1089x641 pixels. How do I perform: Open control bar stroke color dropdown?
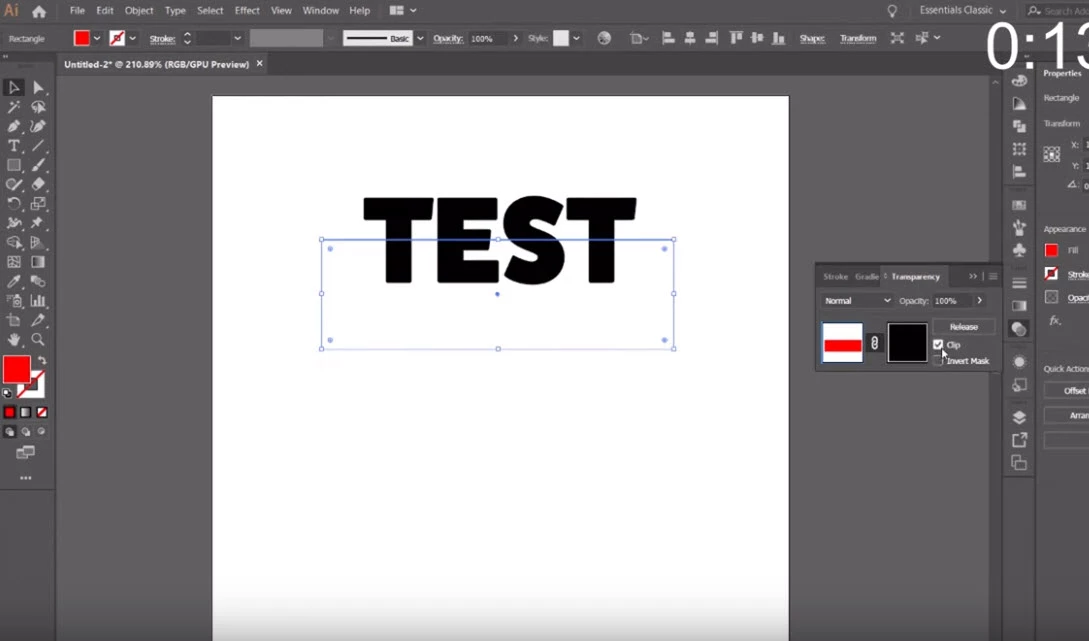pos(132,39)
